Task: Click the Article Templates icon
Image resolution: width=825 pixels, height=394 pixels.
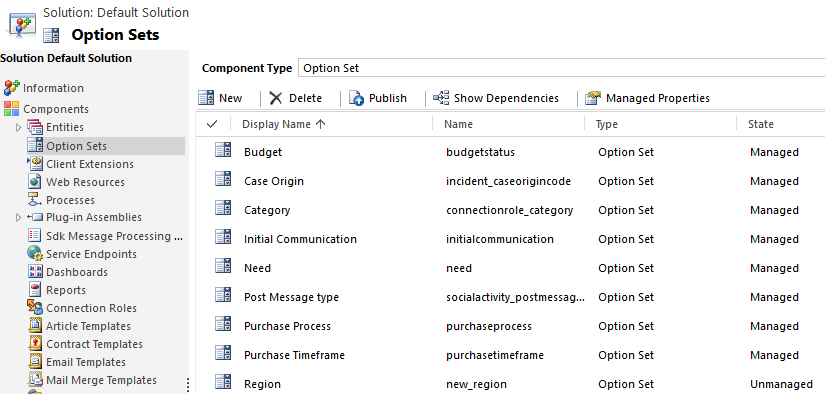Action: (35, 325)
